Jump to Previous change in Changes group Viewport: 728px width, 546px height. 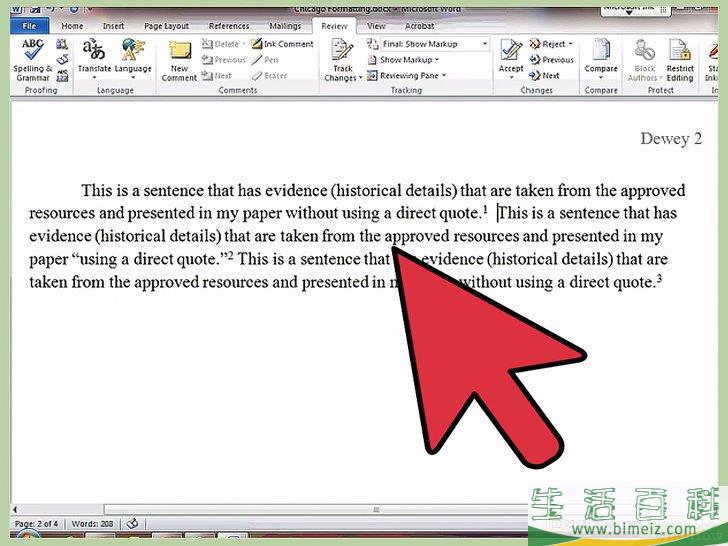[x=552, y=60]
